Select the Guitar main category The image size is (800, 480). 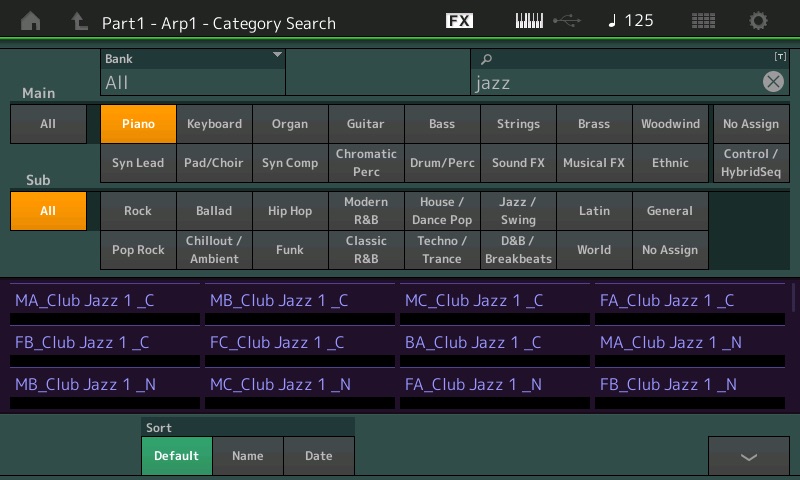point(366,124)
